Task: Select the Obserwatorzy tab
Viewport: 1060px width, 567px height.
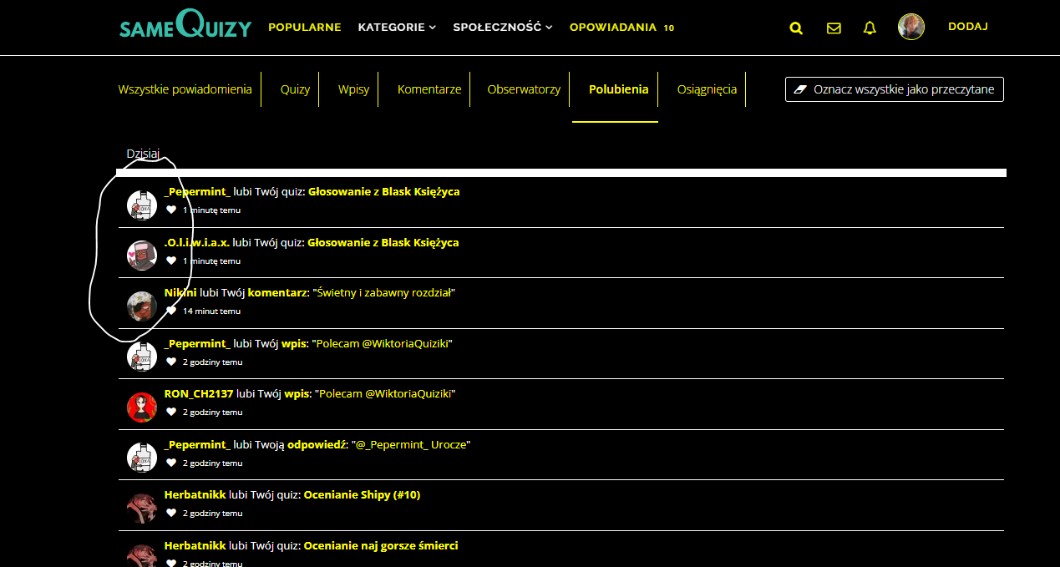Action: pyautogui.click(x=523, y=89)
